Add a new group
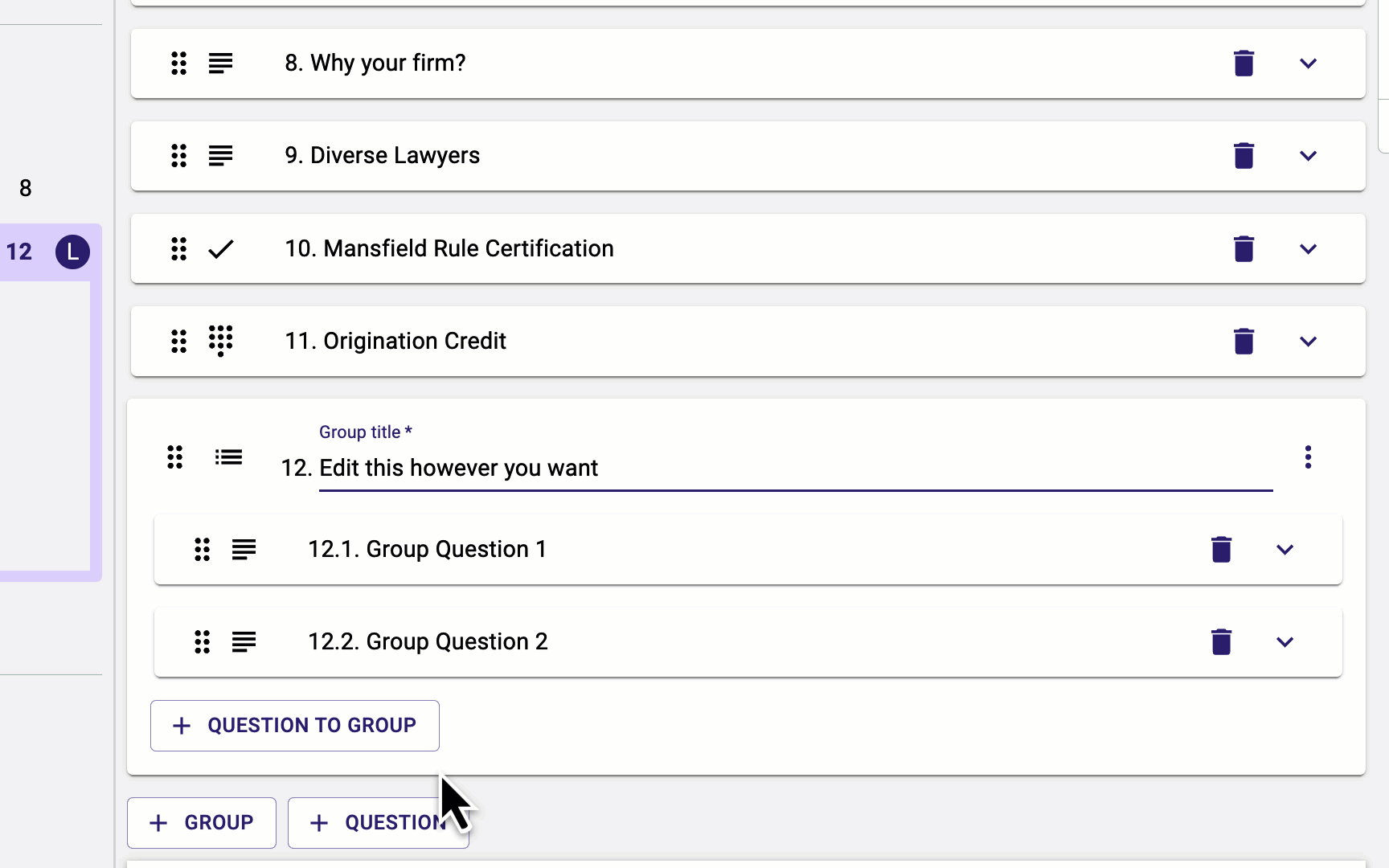The image size is (1389, 868). [x=202, y=823]
